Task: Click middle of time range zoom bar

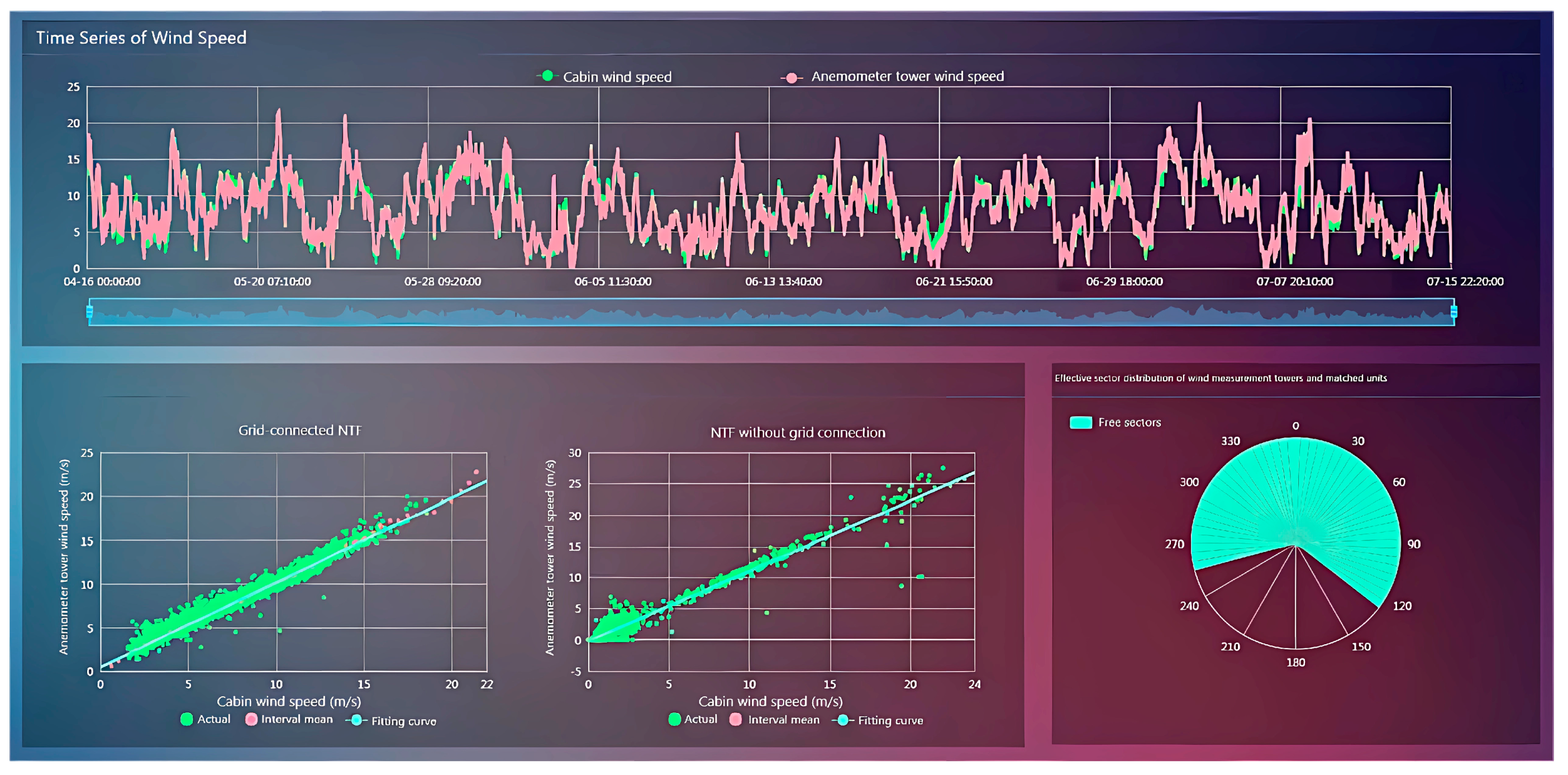Action: [771, 312]
